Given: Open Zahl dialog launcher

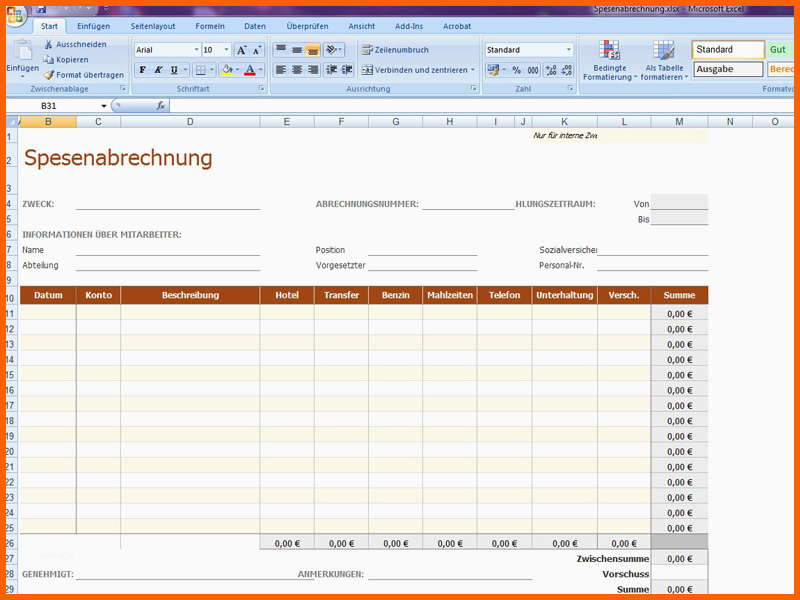Looking at the screenshot, I should click(570, 88).
